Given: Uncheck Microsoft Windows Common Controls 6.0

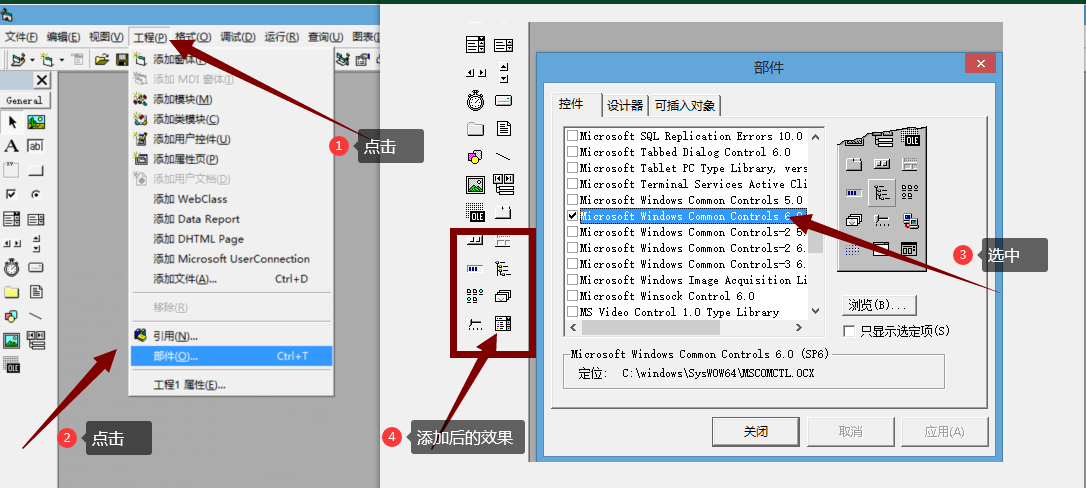Looking at the screenshot, I should 572,216.
